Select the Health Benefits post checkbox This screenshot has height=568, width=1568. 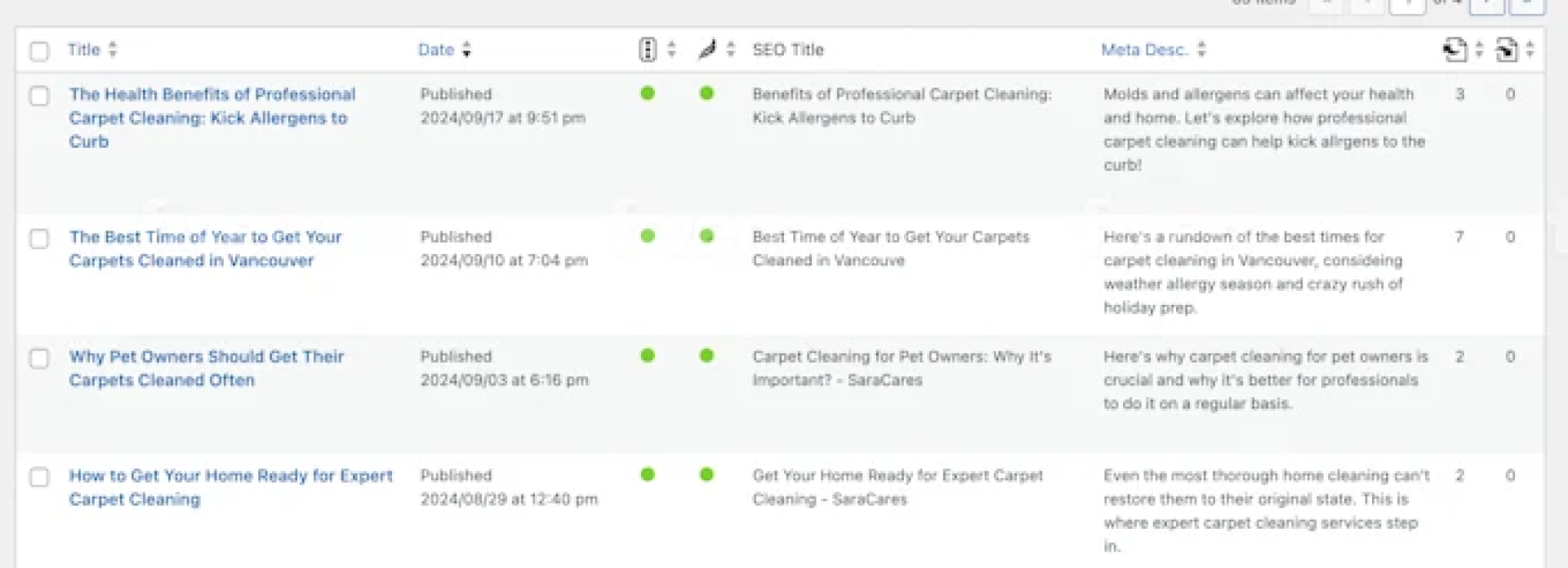(39, 96)
